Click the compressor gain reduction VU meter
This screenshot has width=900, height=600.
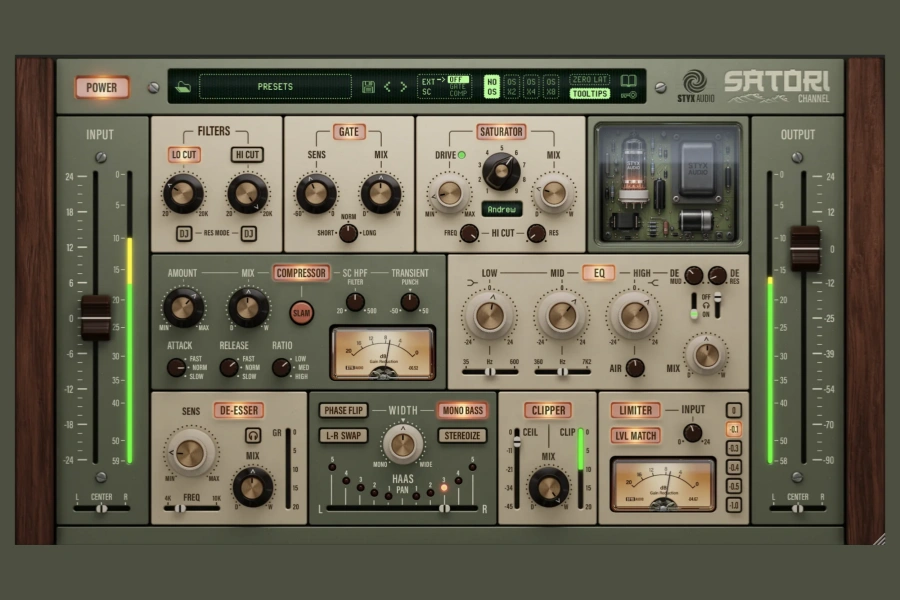tap(382, 353)
